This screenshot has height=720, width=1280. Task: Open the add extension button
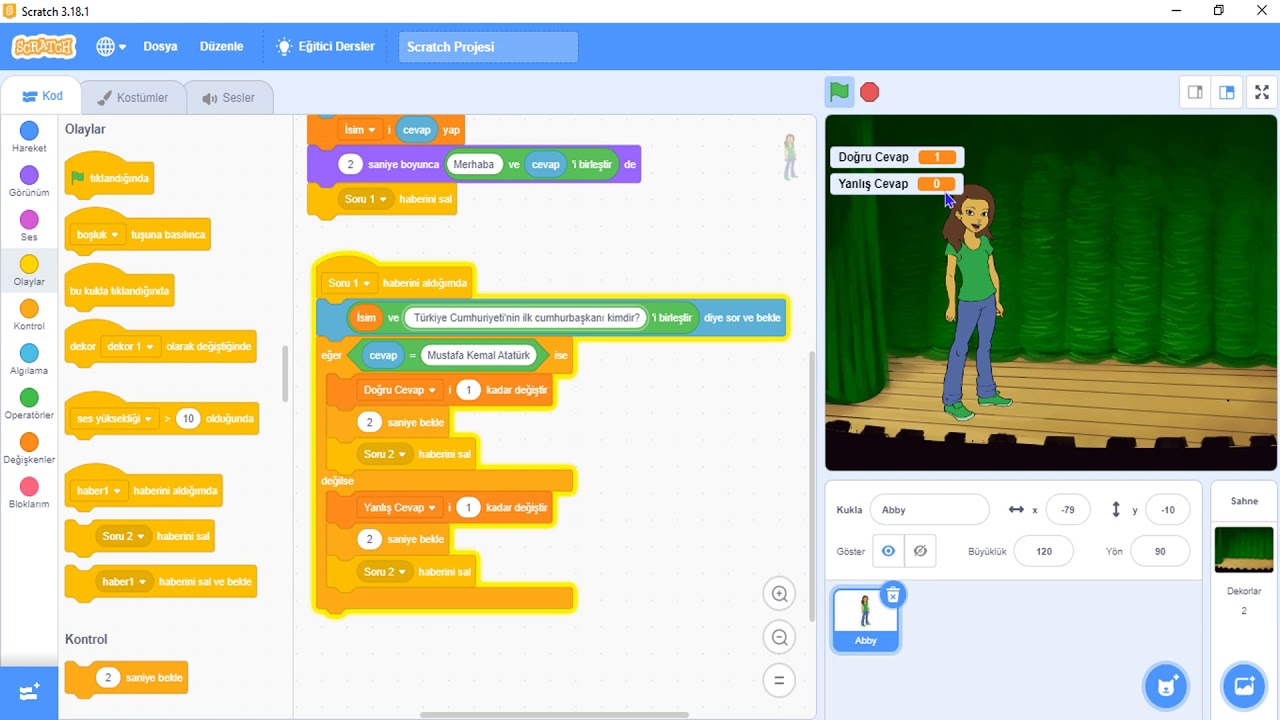(x=29, y=692)
